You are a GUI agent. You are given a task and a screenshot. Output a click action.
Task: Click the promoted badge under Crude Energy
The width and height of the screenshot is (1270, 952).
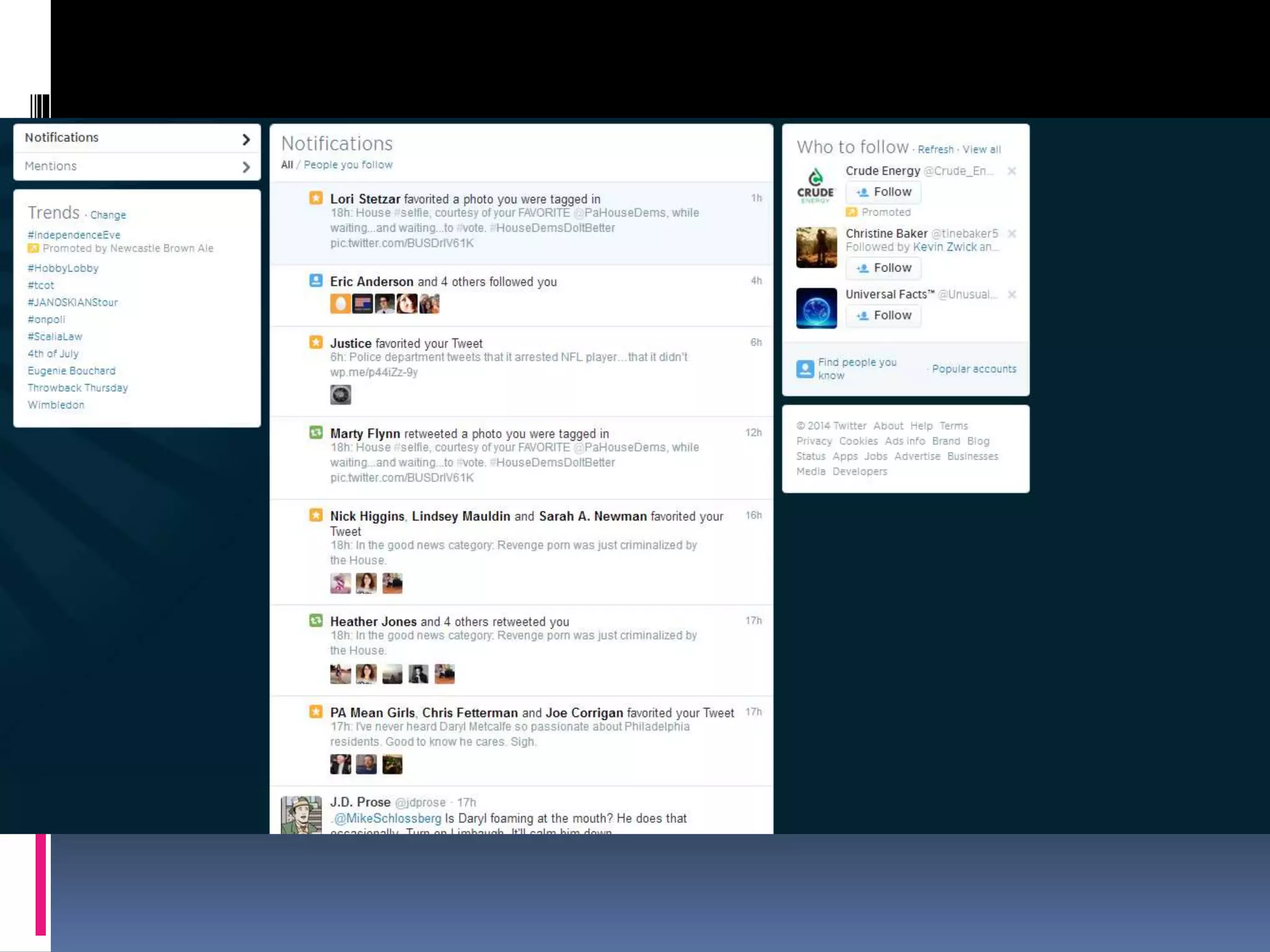851,212
